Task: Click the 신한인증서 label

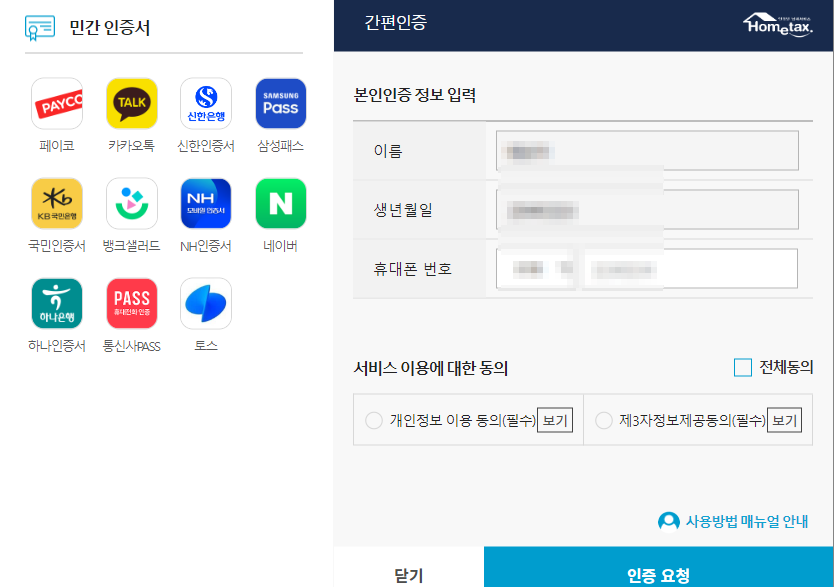Action: 206,146
